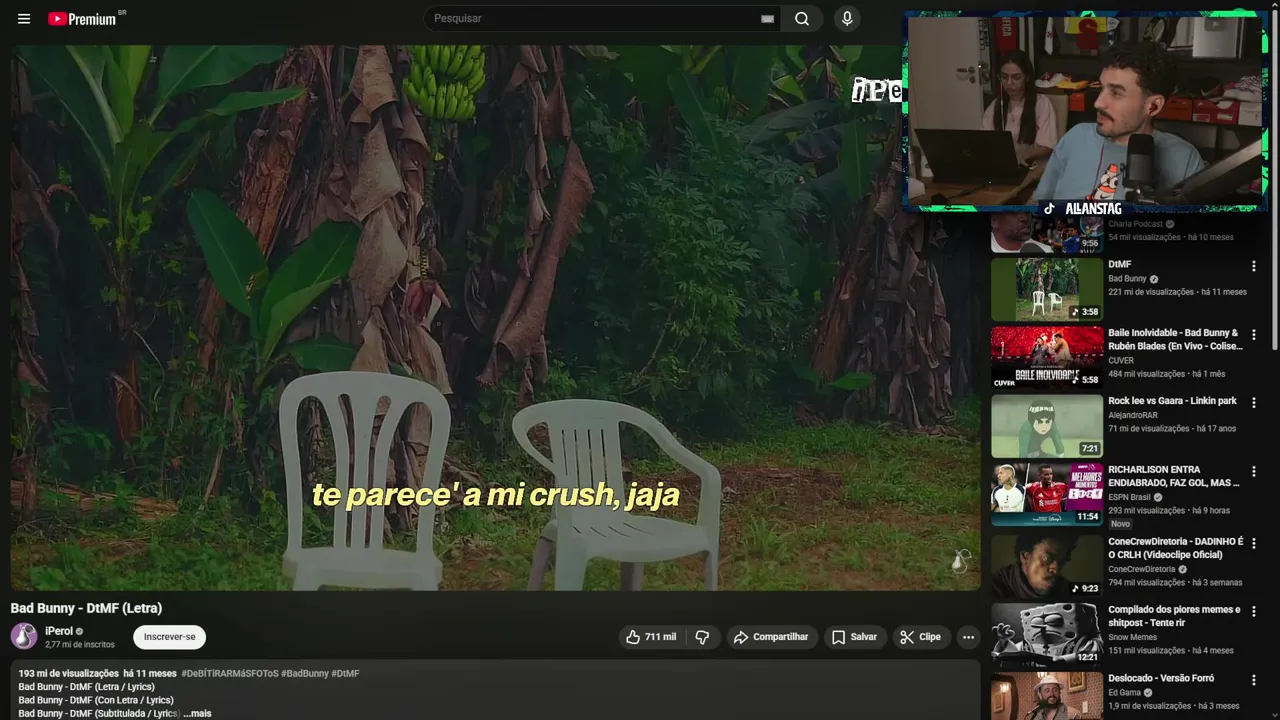Play DtMF suggested video thumbnail
This screenshot has height=720, width=1280.
pyautogui.click(x=1047, y=289)
